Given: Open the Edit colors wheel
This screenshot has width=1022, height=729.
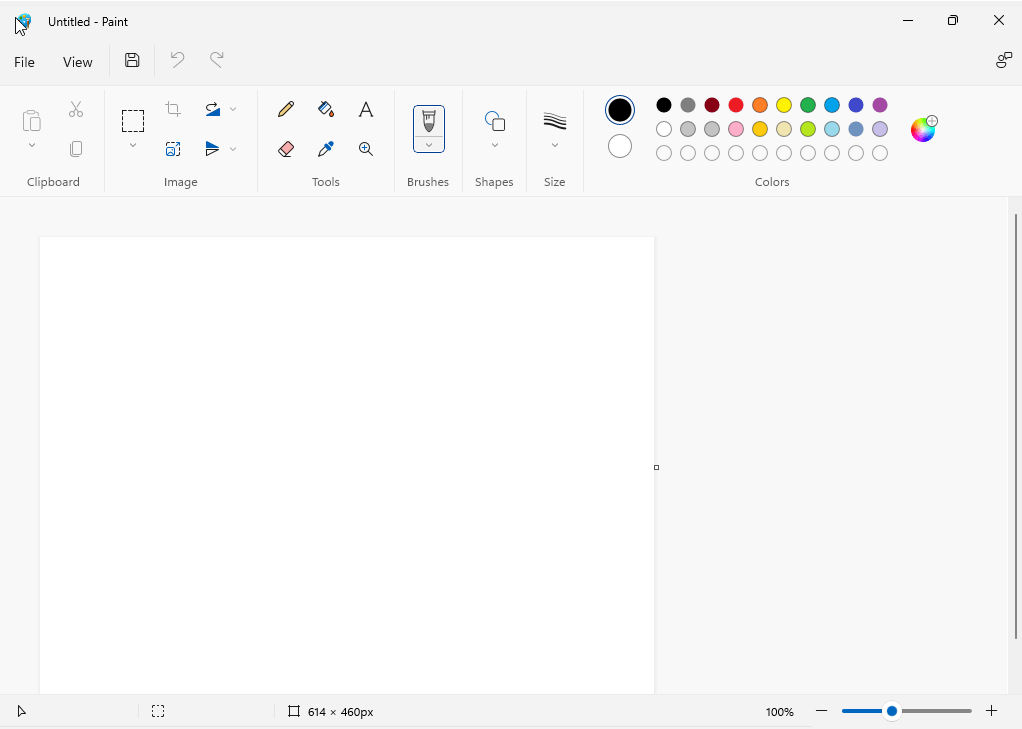Looking at the screenshot, I should point(922,129).
